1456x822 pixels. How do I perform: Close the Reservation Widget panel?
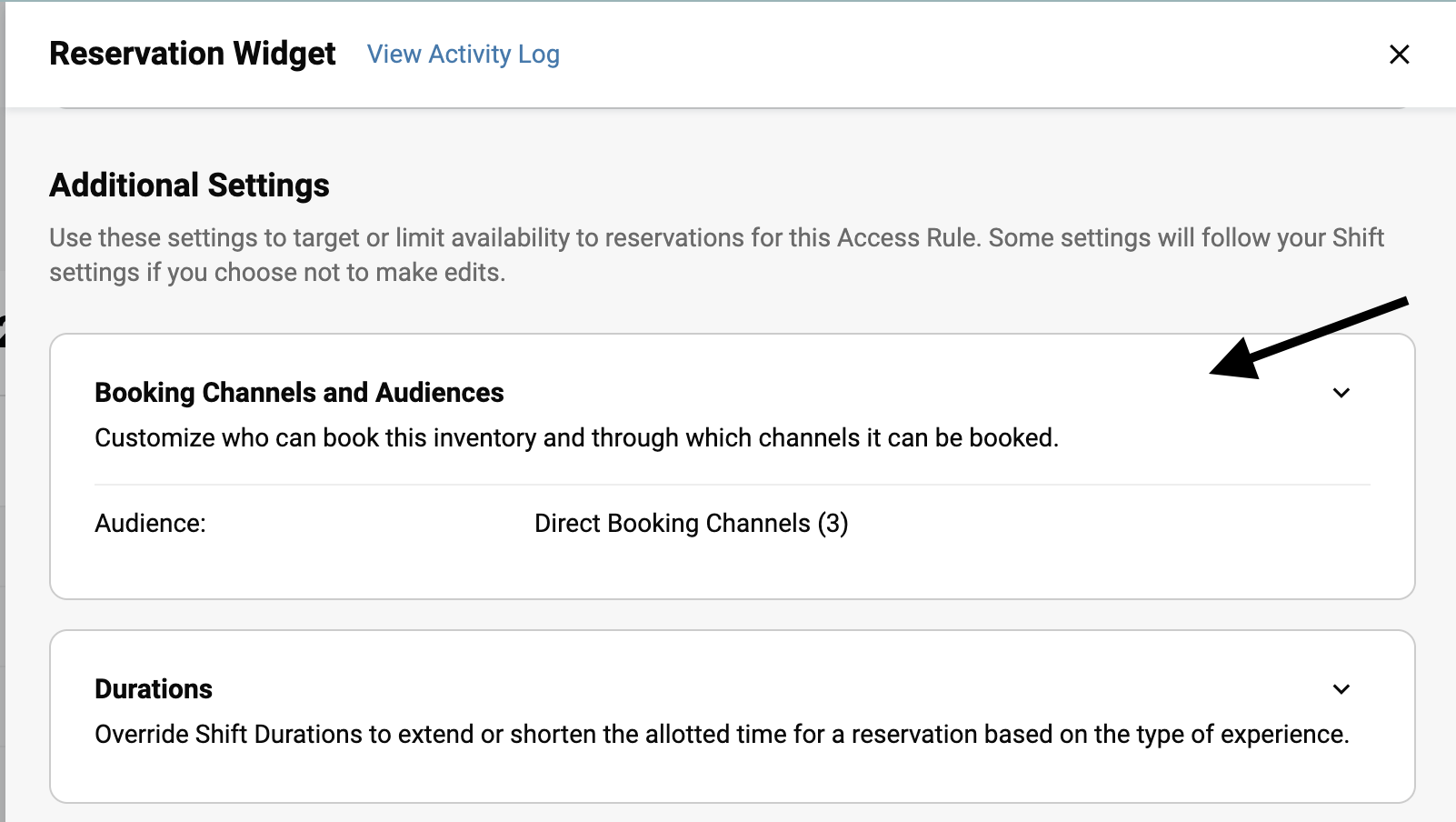(x=1399, y=55)
